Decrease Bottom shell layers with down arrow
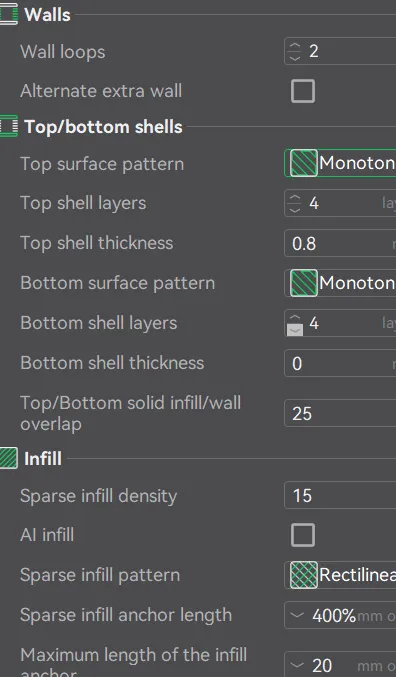Viewport: 396px width, 677px height. [295, 330]
